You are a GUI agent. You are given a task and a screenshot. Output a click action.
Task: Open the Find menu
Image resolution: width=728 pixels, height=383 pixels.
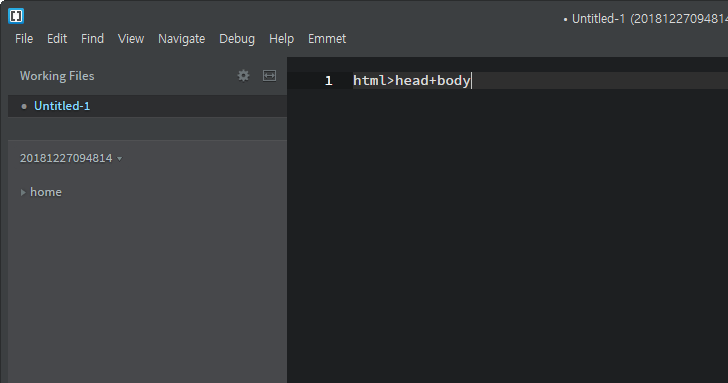tap(92, 39)
